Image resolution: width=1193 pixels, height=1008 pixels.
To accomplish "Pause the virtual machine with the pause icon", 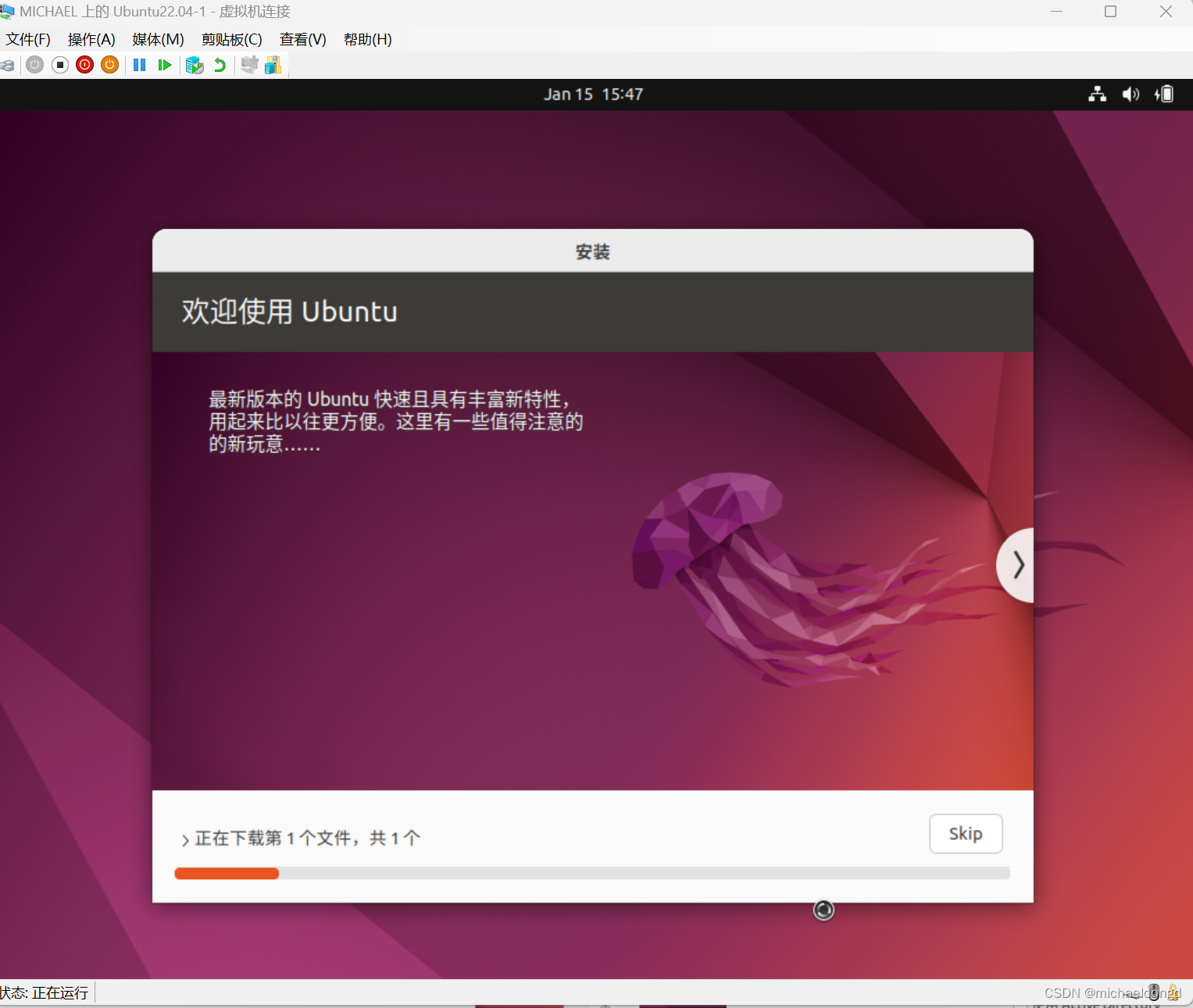I will (x=139, y=65).
